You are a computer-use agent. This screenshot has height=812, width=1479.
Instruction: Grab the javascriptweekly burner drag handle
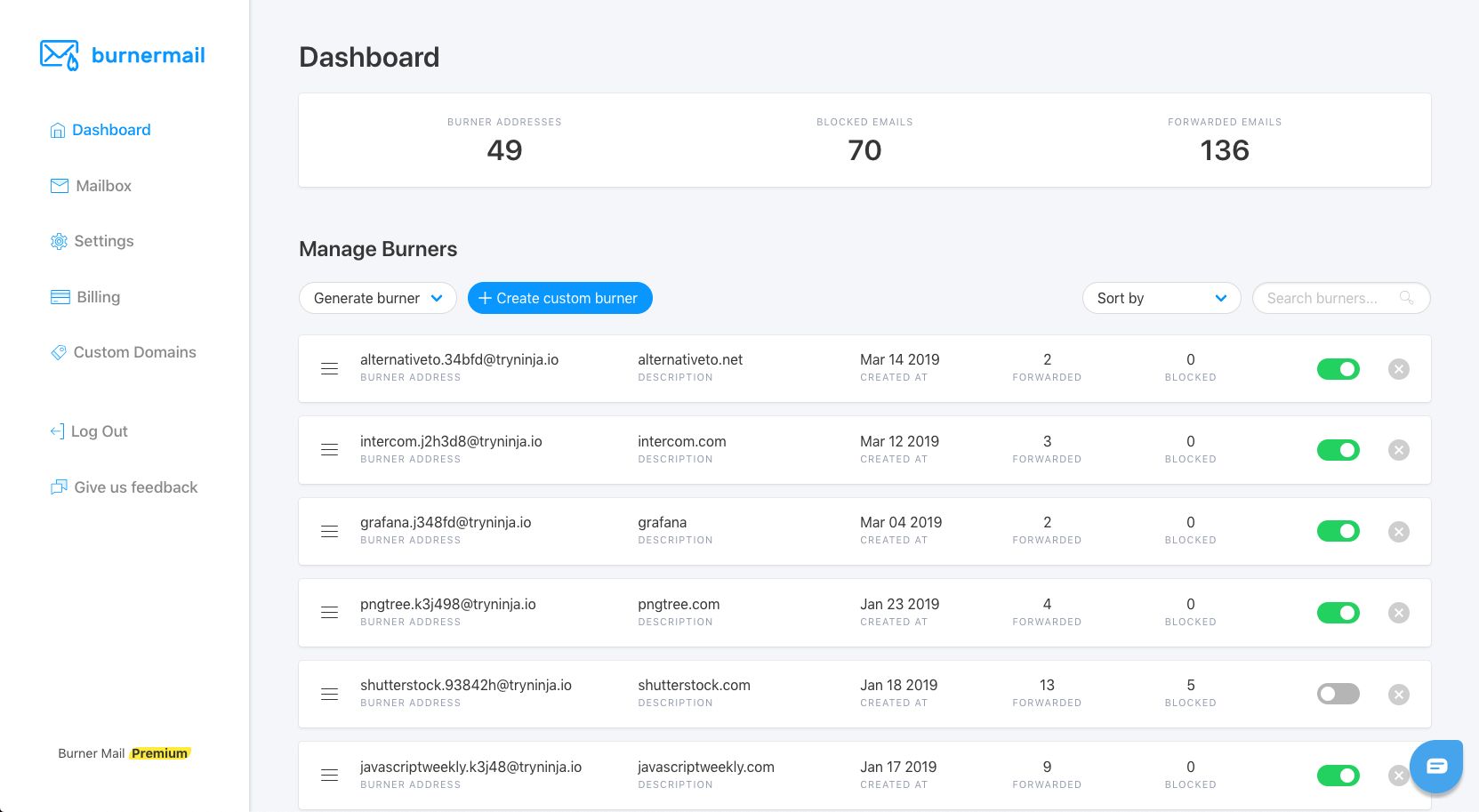329,776
